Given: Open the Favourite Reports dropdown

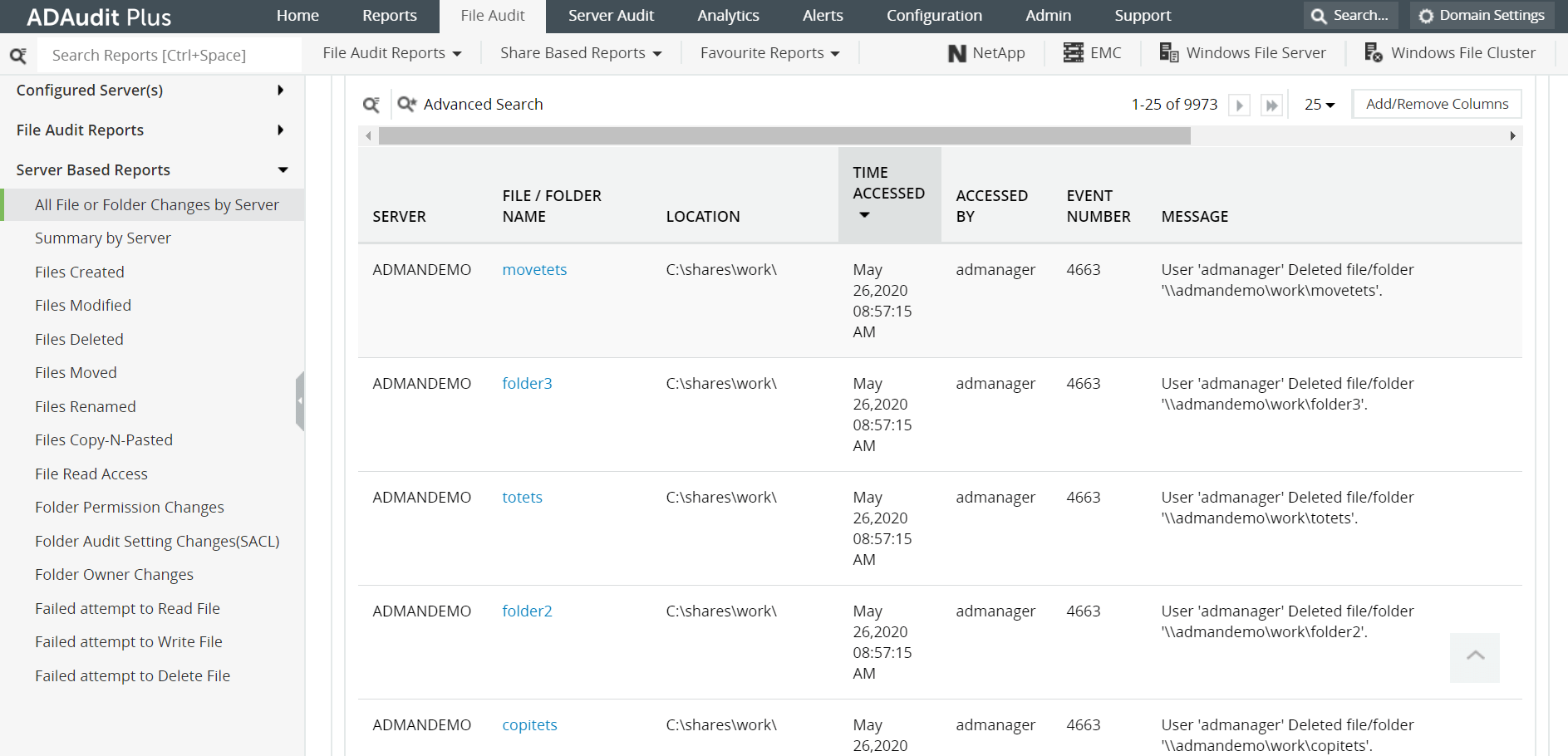Looking at the screenshot, I should click(770, 53).
